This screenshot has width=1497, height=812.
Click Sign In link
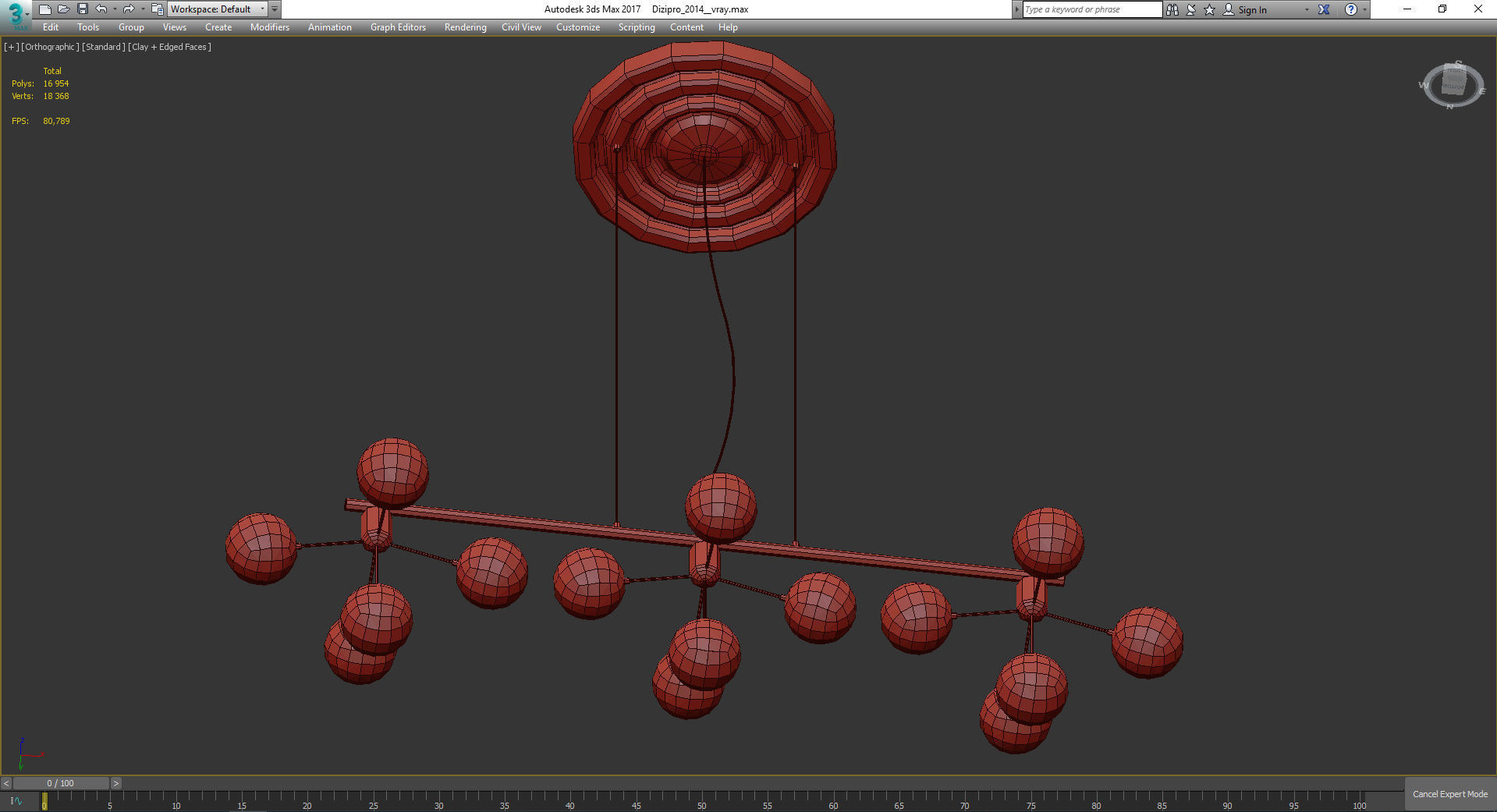pos(1252,10)
